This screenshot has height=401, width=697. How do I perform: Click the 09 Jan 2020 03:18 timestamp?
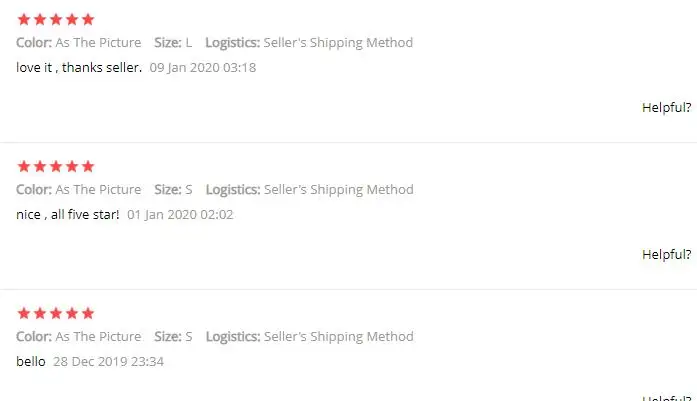click(203, 67)
